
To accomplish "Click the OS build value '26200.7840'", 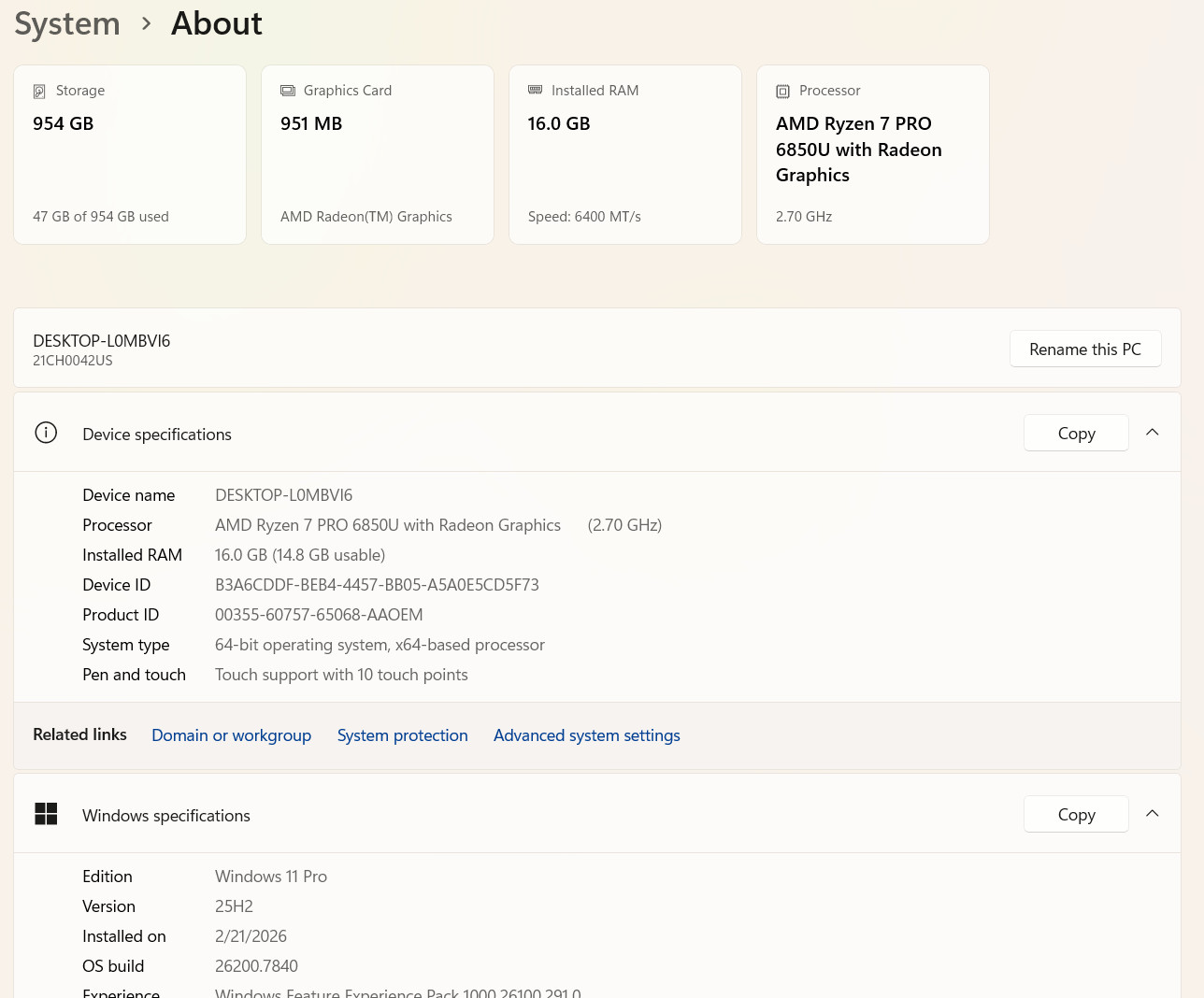I will 256,966.
